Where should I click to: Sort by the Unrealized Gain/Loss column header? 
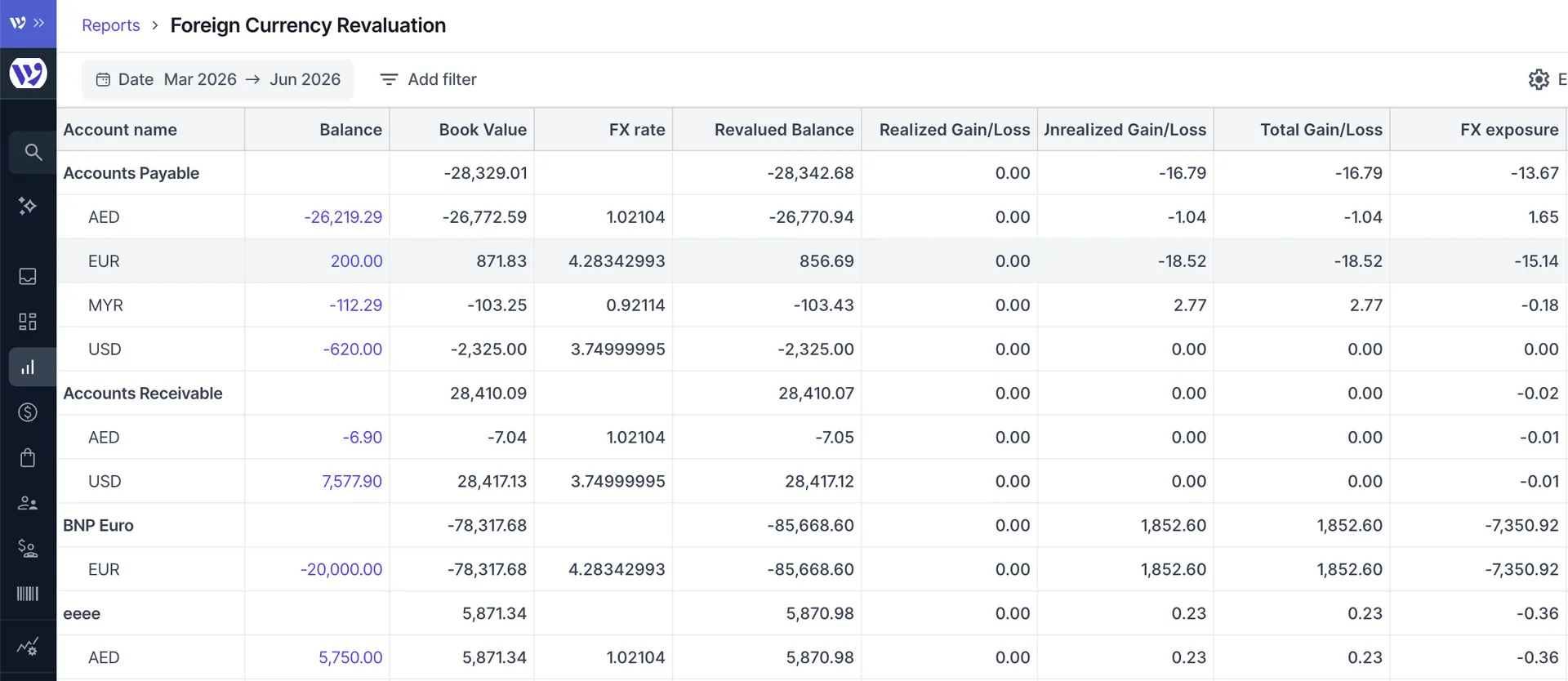[1125, 130]
